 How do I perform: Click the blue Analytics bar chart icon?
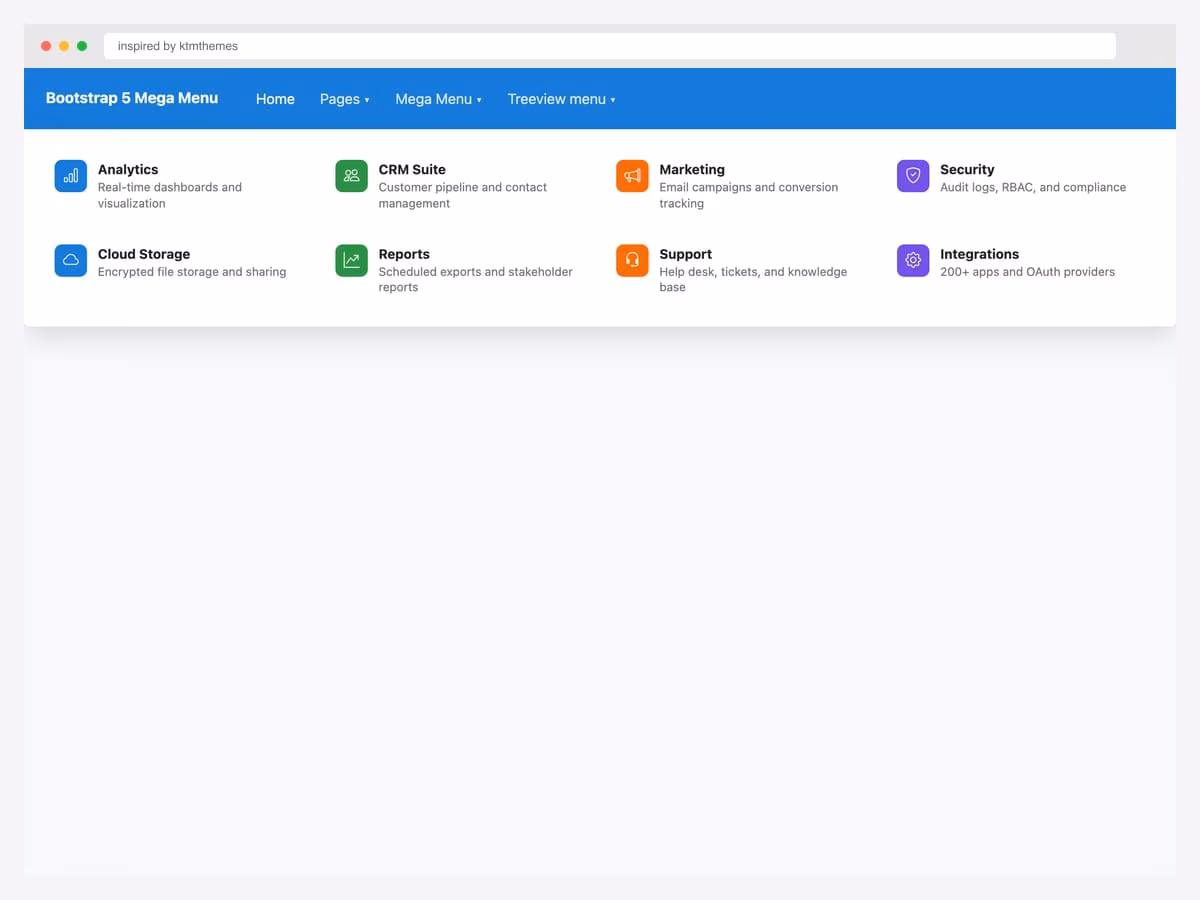(x=71, y=176)
